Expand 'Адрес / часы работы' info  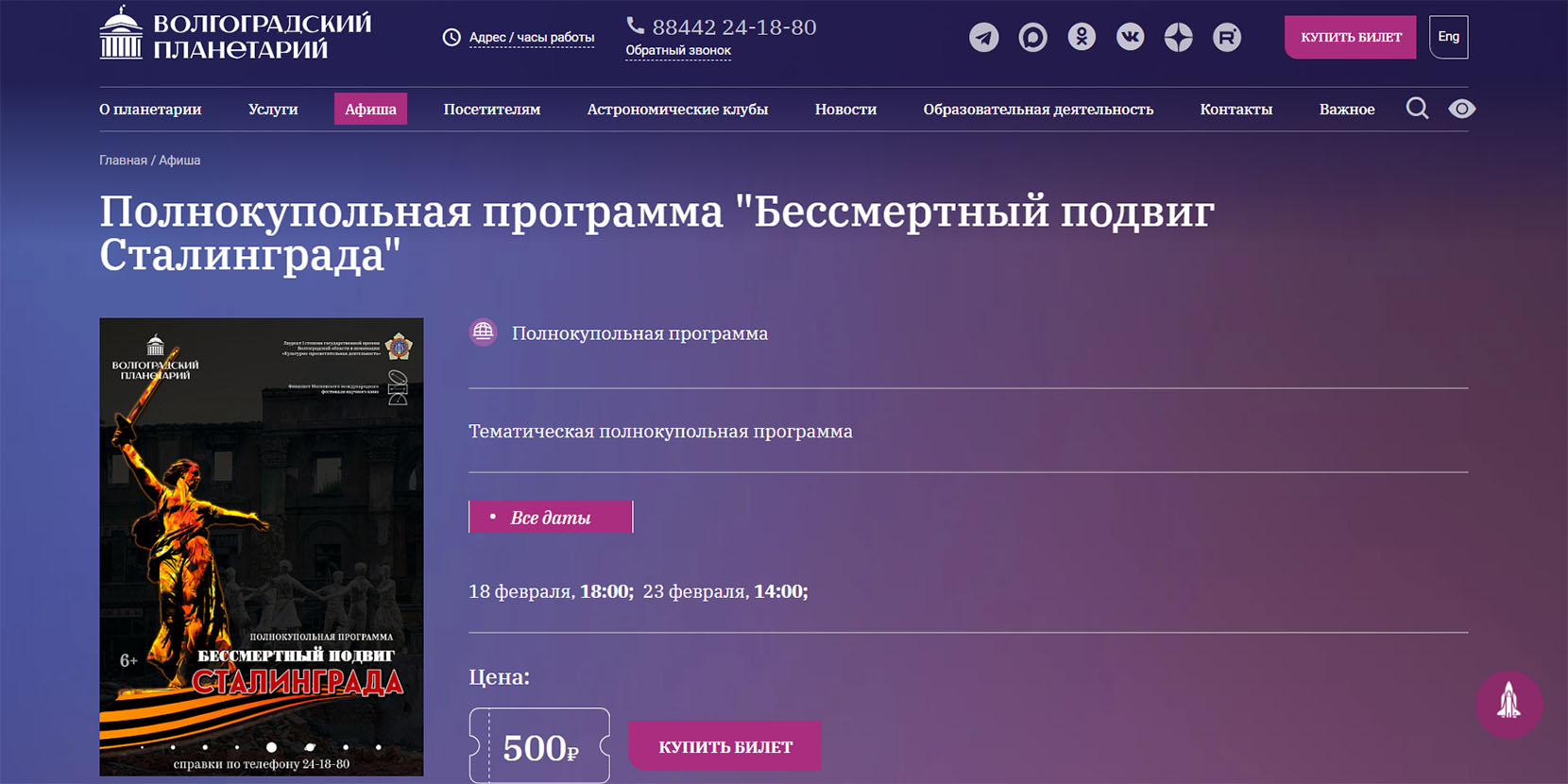tap(531, 38)
